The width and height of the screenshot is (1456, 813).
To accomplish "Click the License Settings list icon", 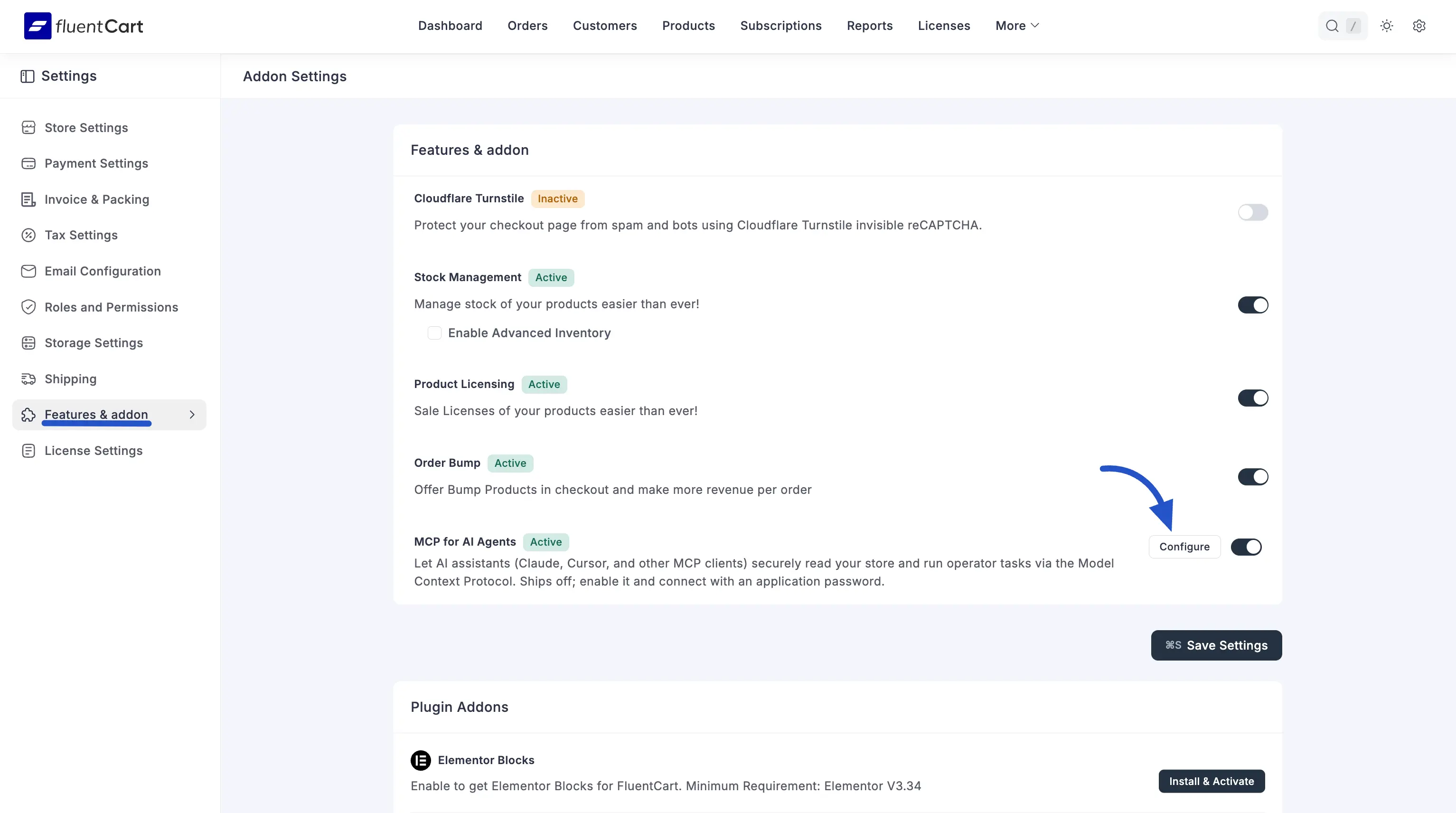I will point(28,451).
